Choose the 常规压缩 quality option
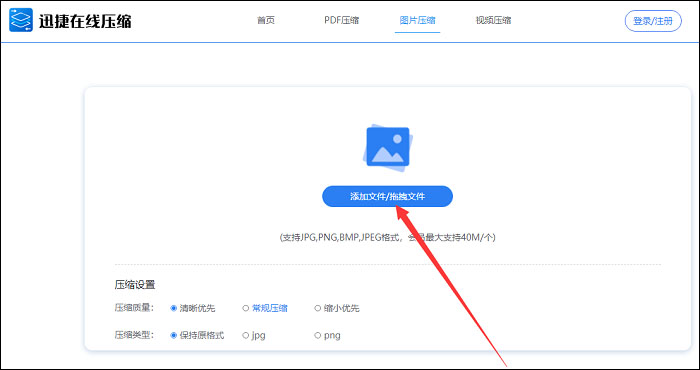Screen dimensions: 700x370 click(265, 308)
